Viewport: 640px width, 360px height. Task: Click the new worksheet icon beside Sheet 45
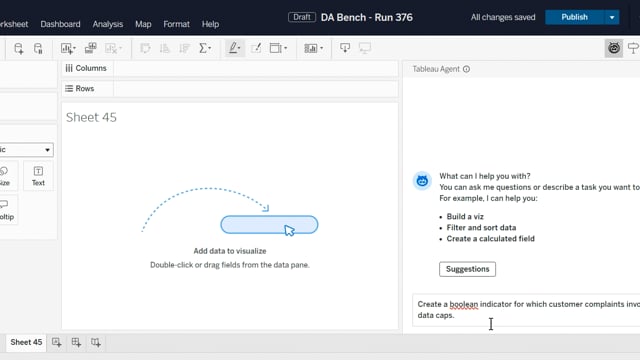56,342
